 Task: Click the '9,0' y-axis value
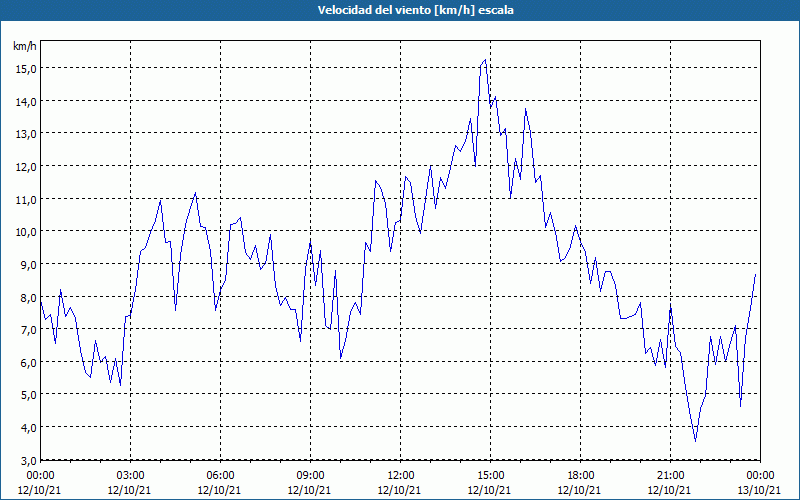(x=28, y=264)
